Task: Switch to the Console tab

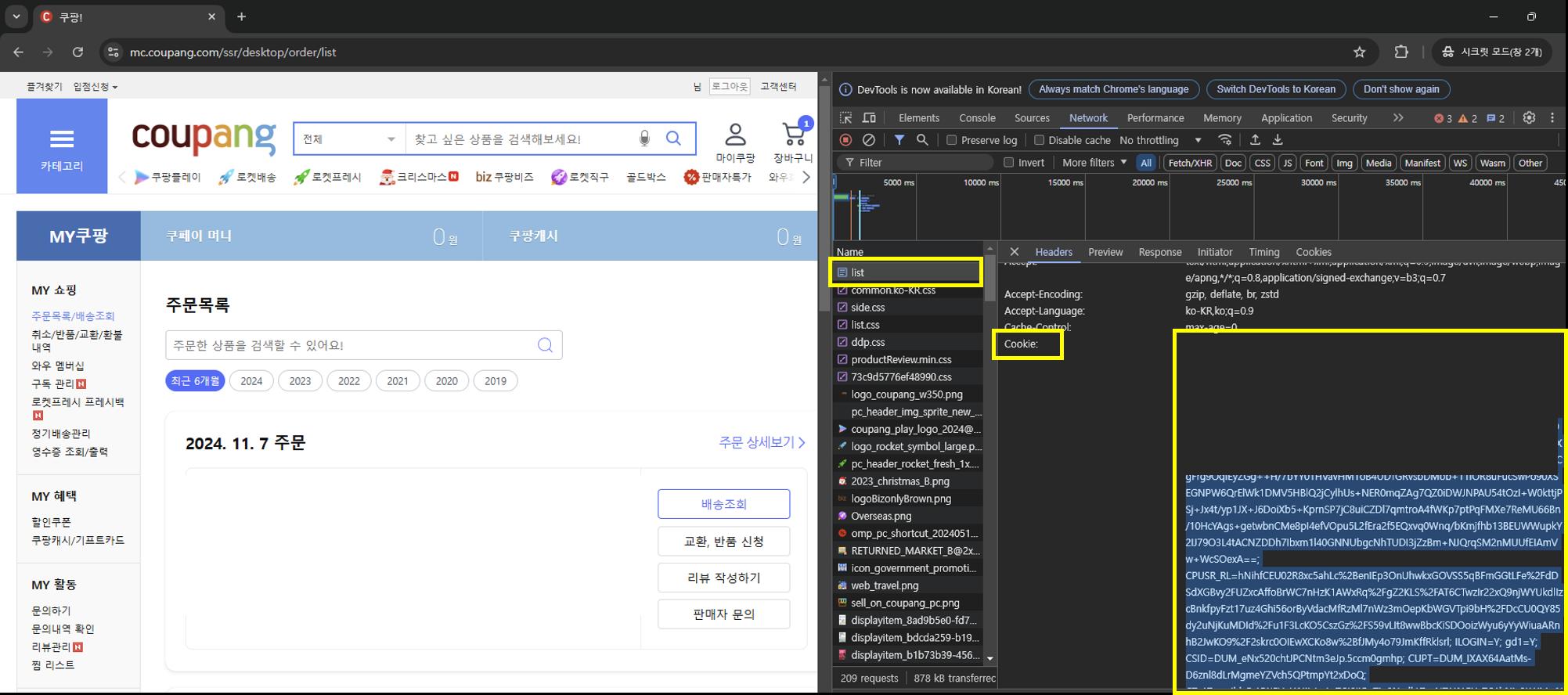Action: click(x=978, y=118)
